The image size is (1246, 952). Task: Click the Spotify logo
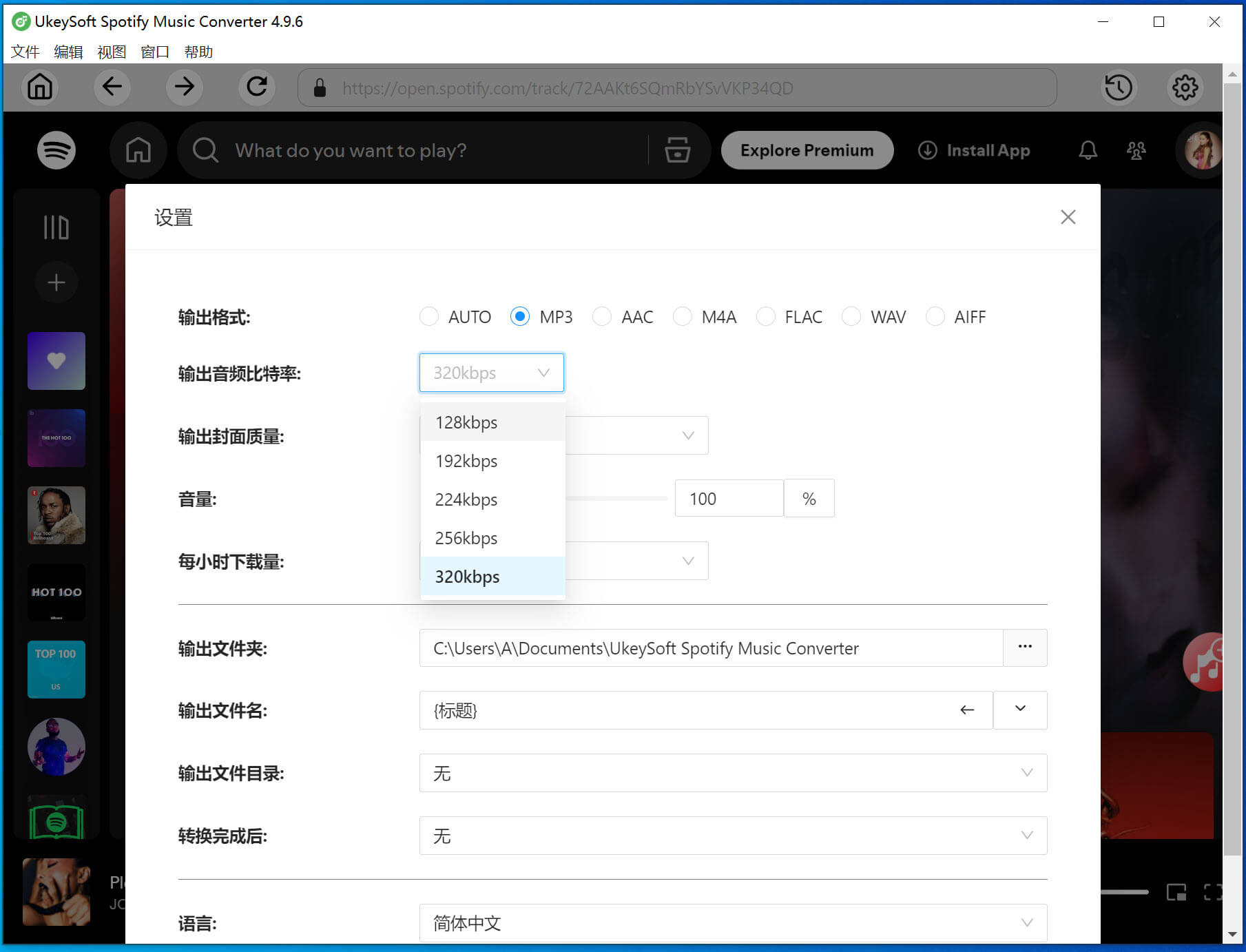[56, 150]
